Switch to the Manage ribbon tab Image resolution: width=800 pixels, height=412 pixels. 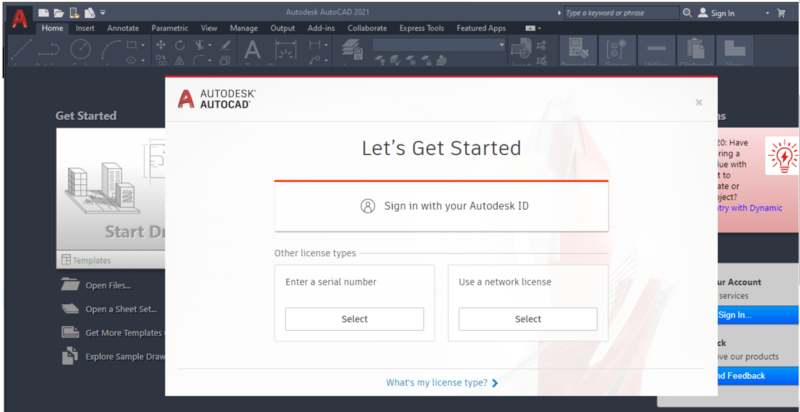pyautogui.click(x=244, y=28)
